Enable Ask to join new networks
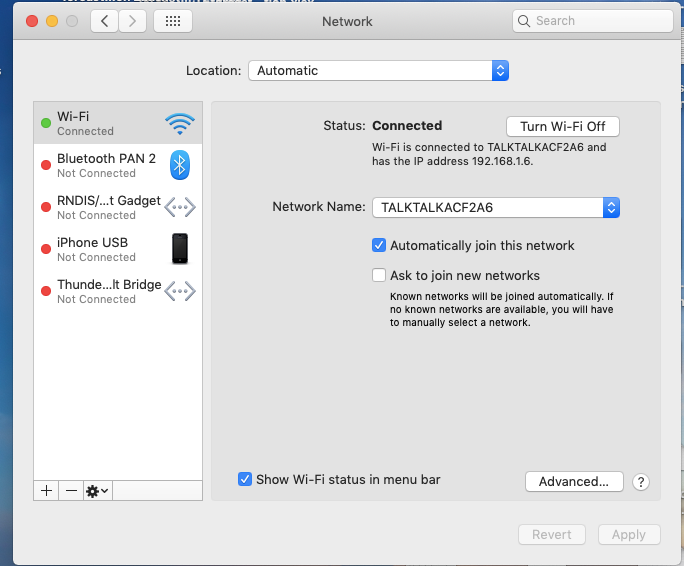Viewport: 684px width, 566px height. (379, 275)
